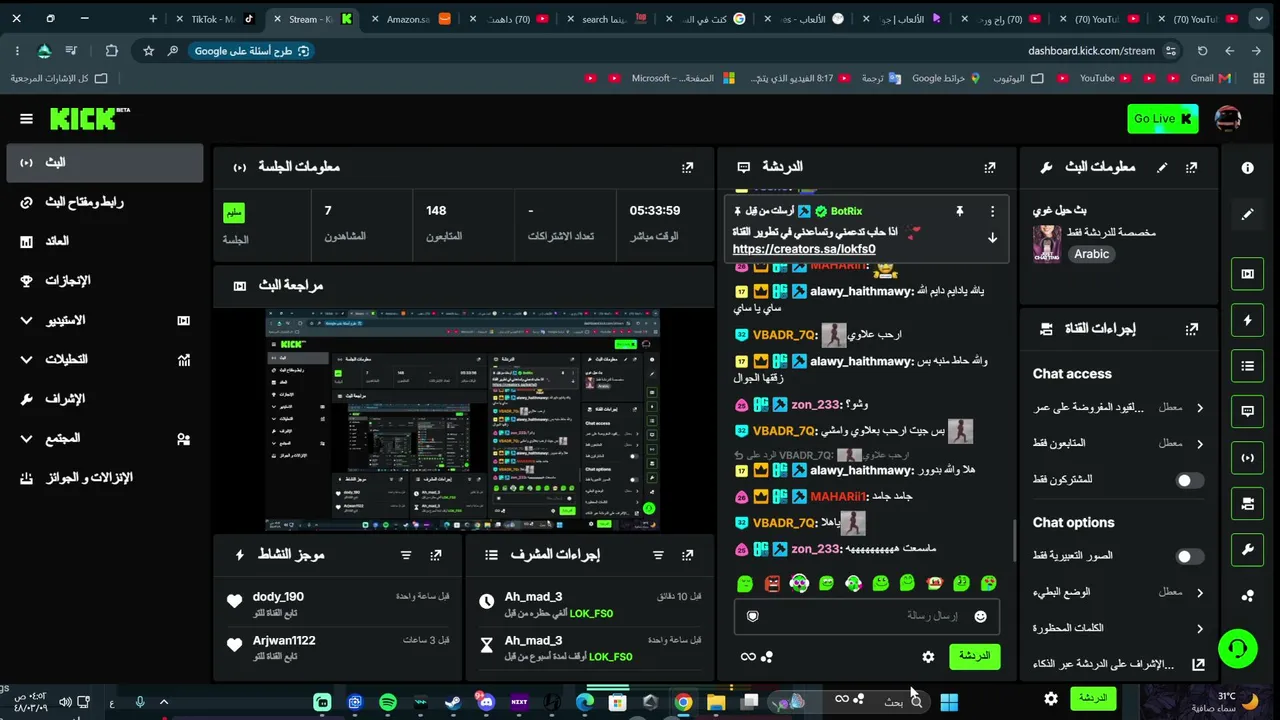
Task: Toggle emotes-only chat (الصور التعبيرية فقط)
Action: tap(1189, 557)
